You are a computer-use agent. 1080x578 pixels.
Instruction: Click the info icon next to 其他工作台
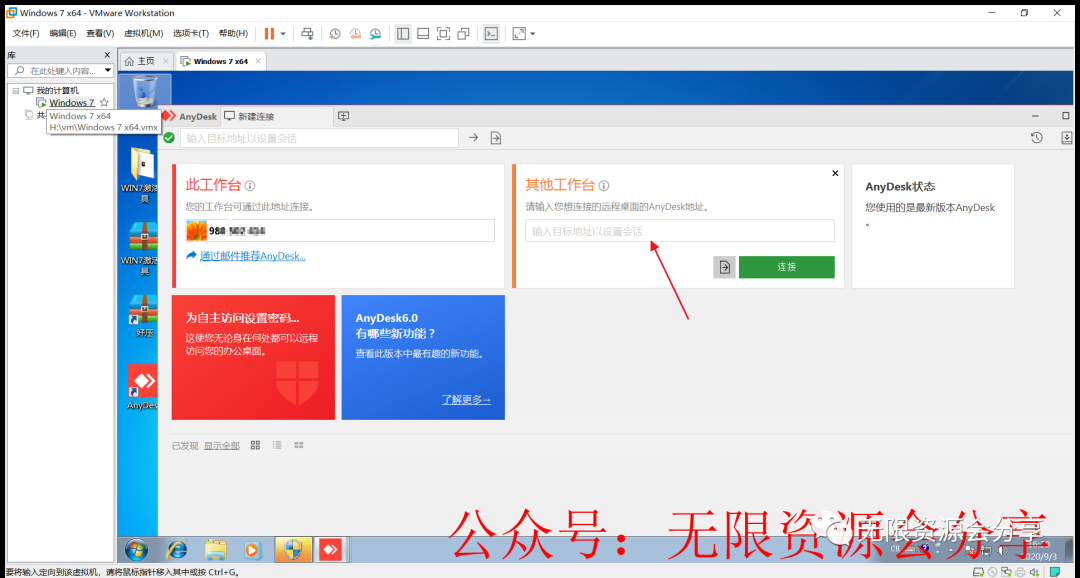(604, 185)
